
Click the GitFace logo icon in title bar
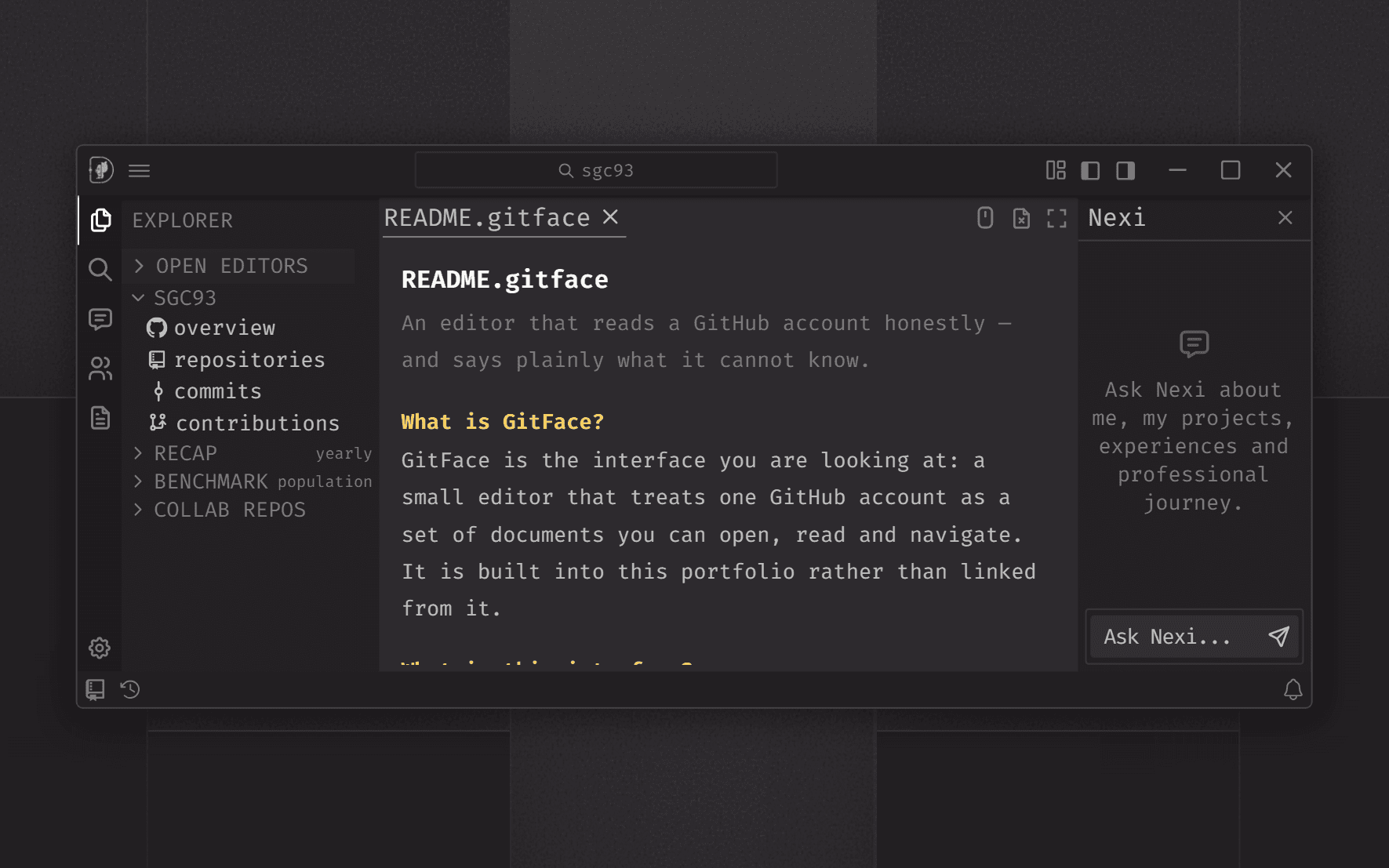(x=101, y=170)
